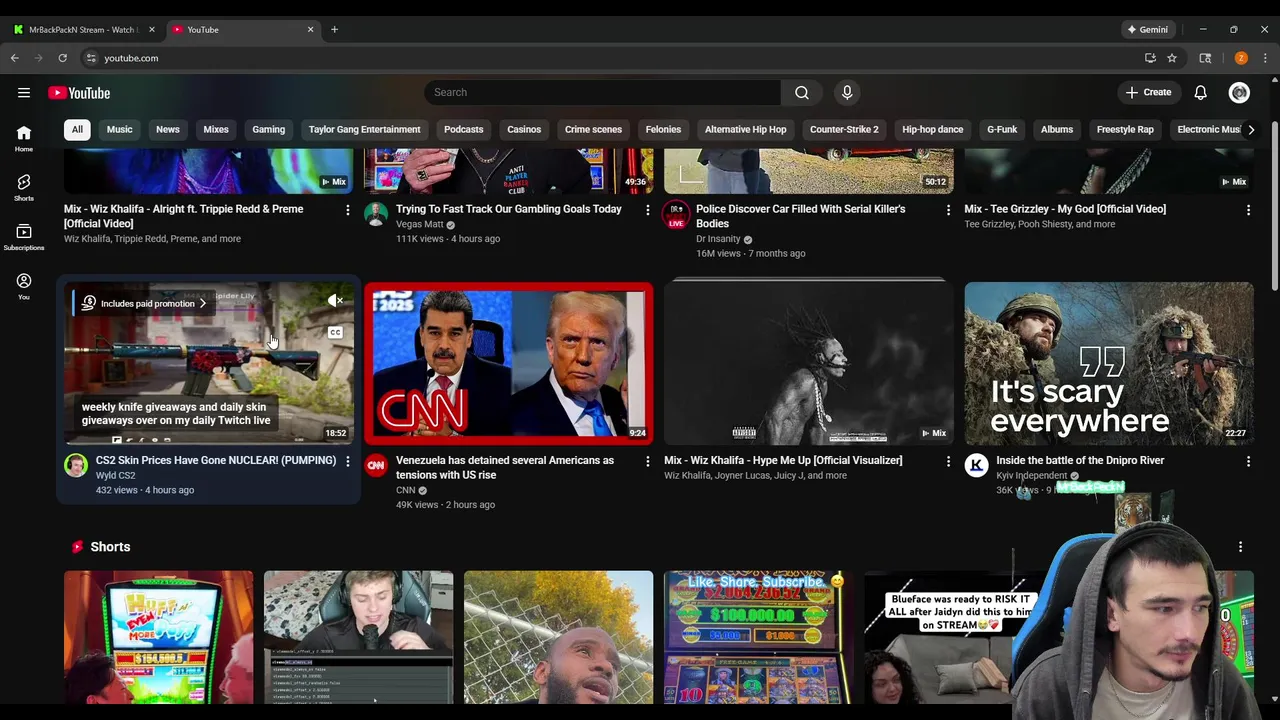Click Wyld CS2 channel name
1280x720 pixels.
coord(115,476)
